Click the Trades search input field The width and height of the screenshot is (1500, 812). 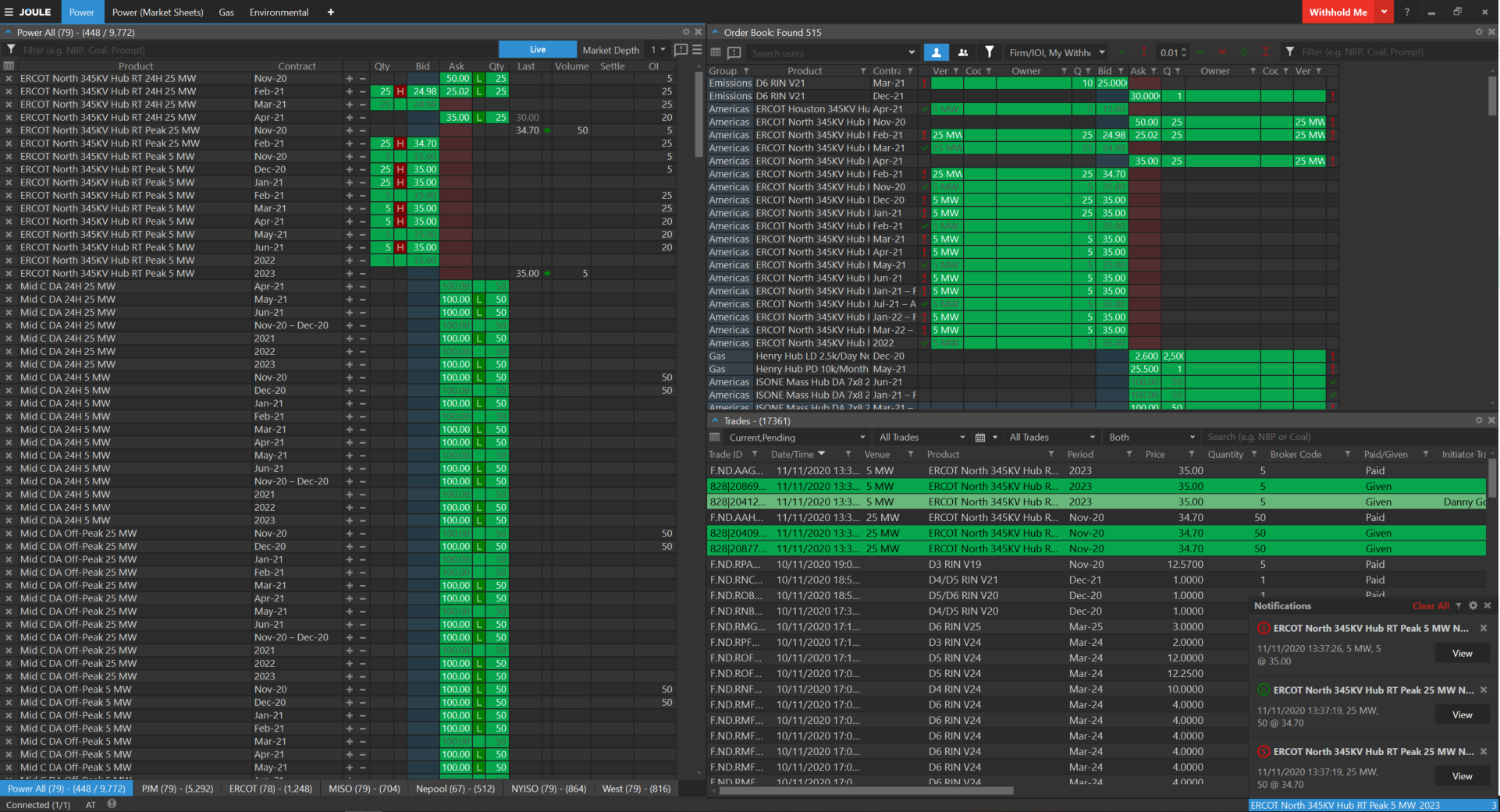(x=1342, y=437)
